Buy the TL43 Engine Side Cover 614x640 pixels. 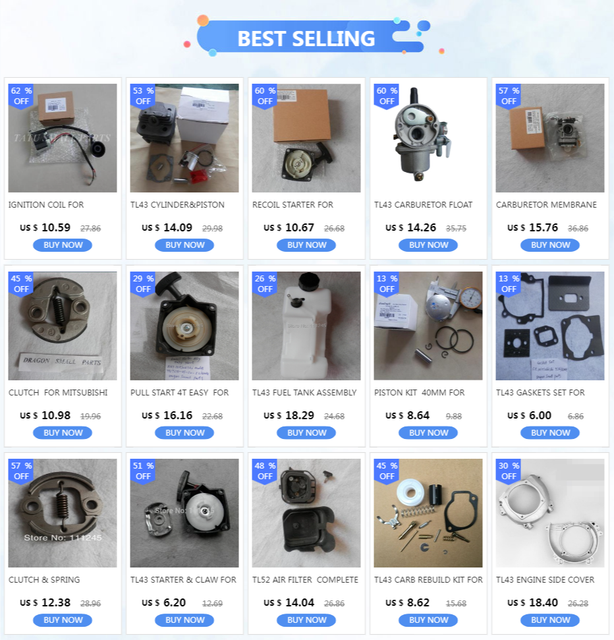click(550, 620)
